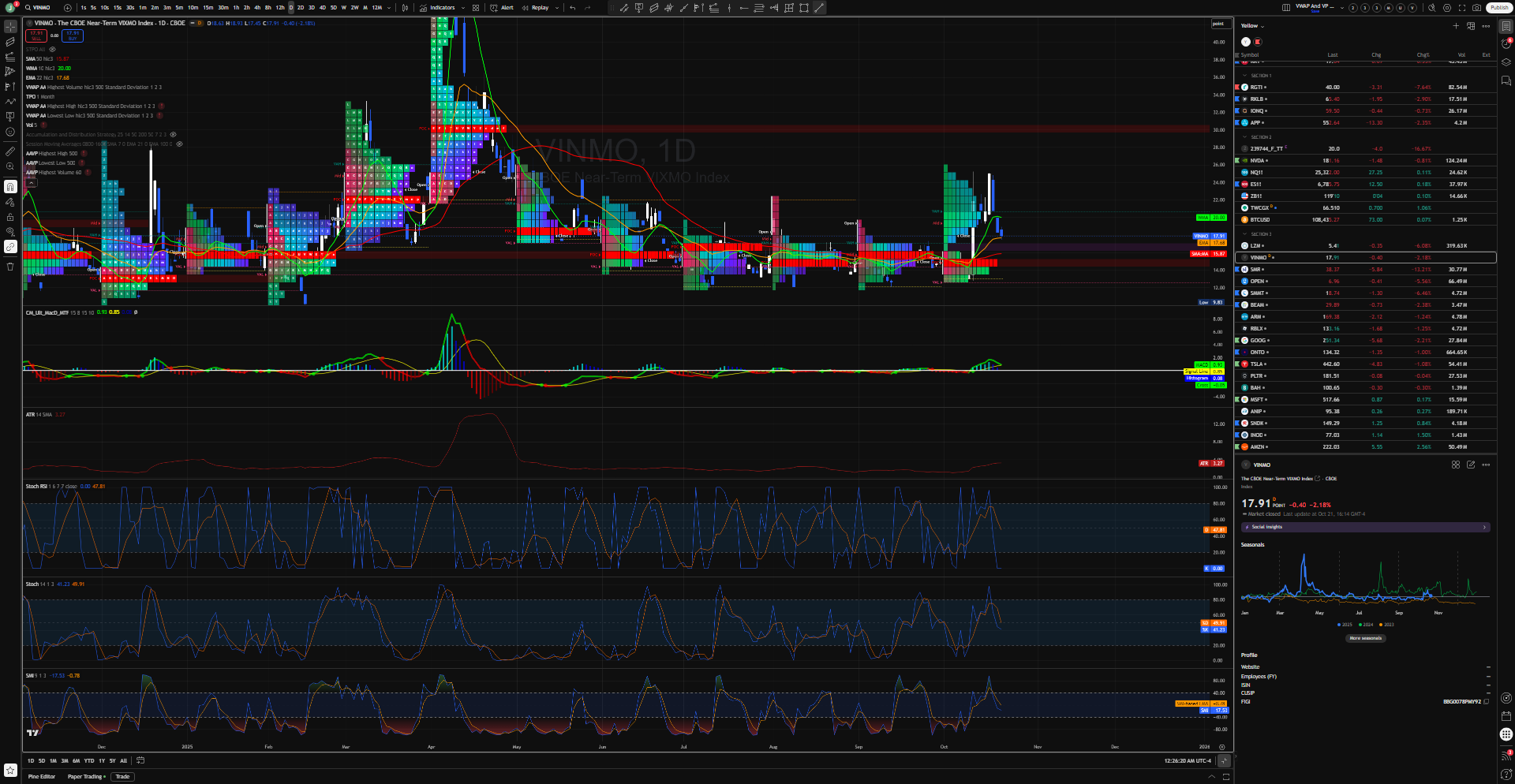The image size is (1515, 784).
Task: Click the red 17.91 SELL button
Action: (36, 35)
